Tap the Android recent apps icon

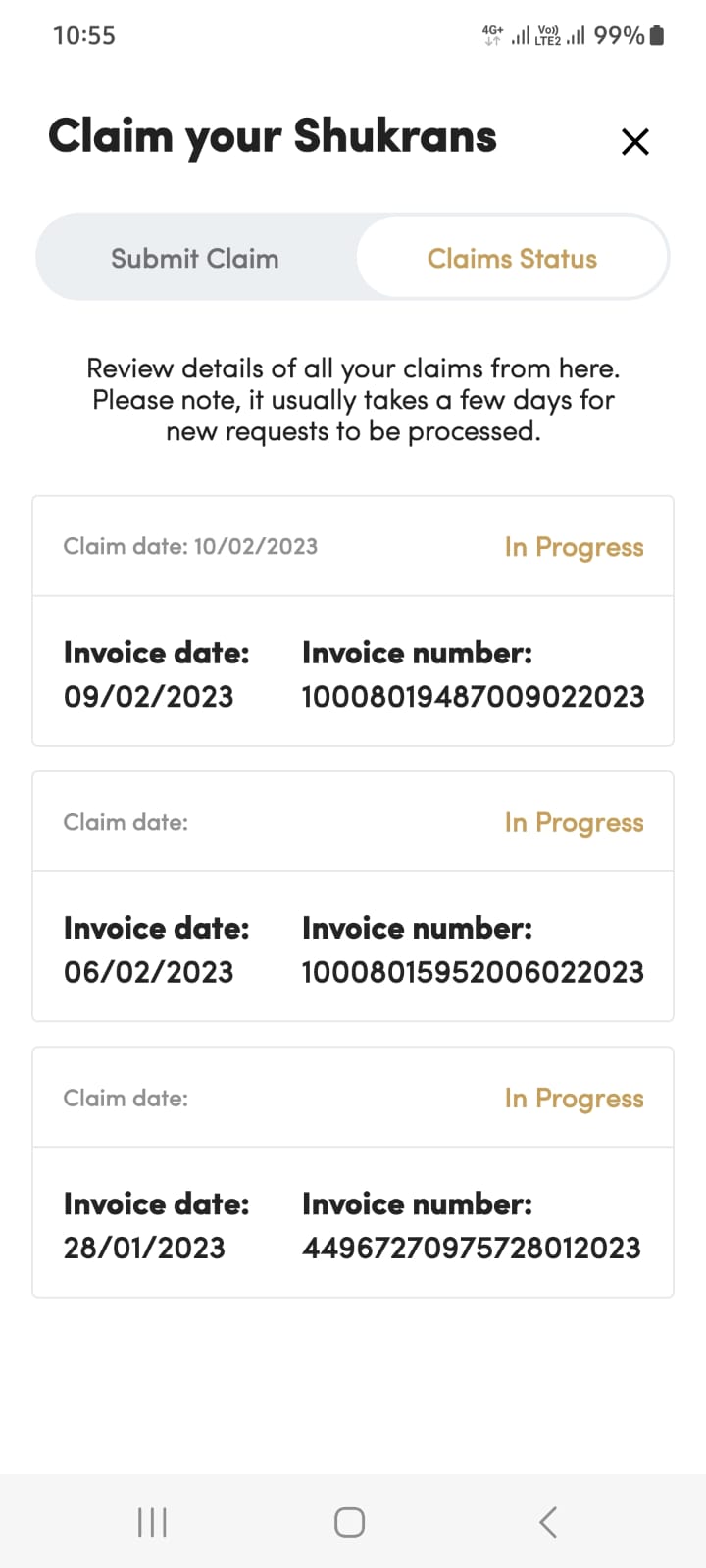152,1522
